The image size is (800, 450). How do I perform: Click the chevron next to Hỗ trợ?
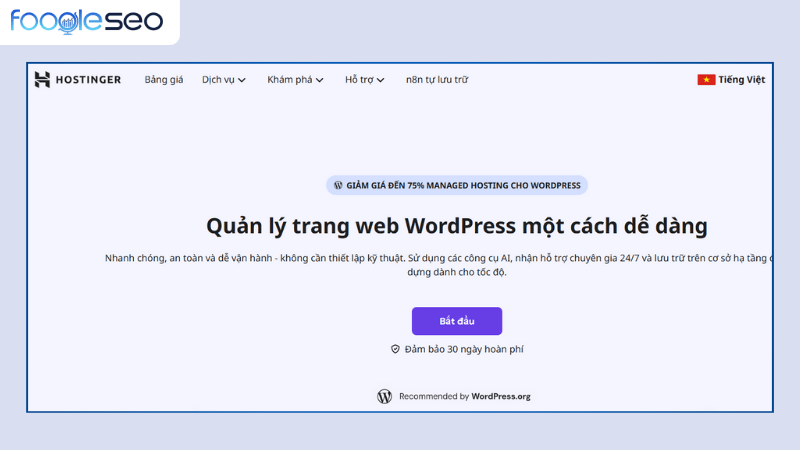point(381,80)
